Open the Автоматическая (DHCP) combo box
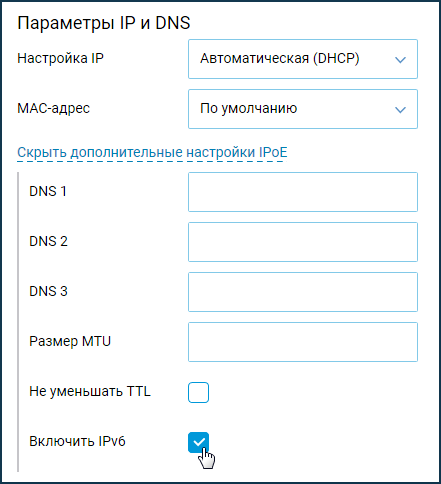The height and width of the screenshot is (484, 441). [x=303, y=59]
